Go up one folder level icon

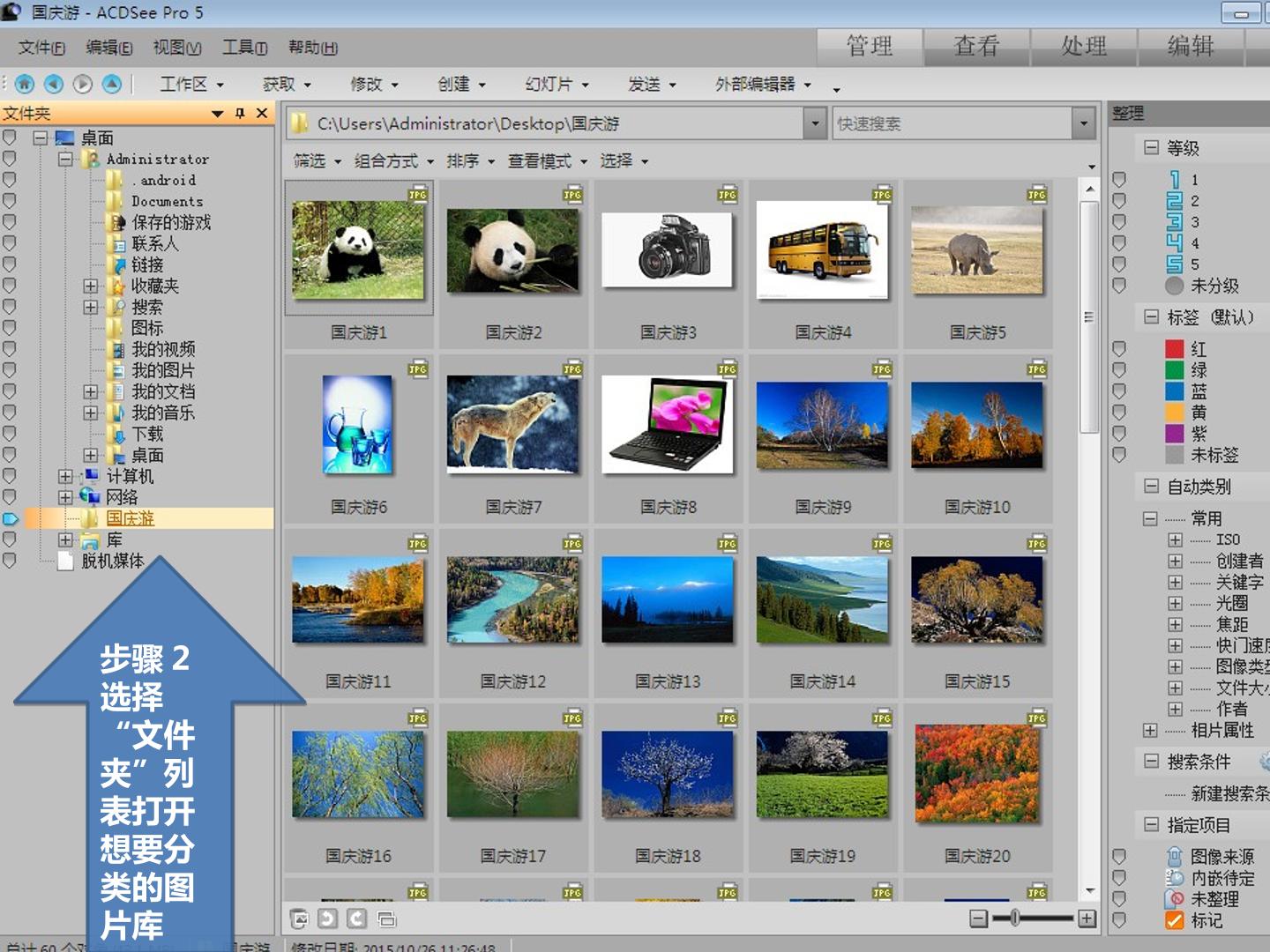[x=112, y=84]
